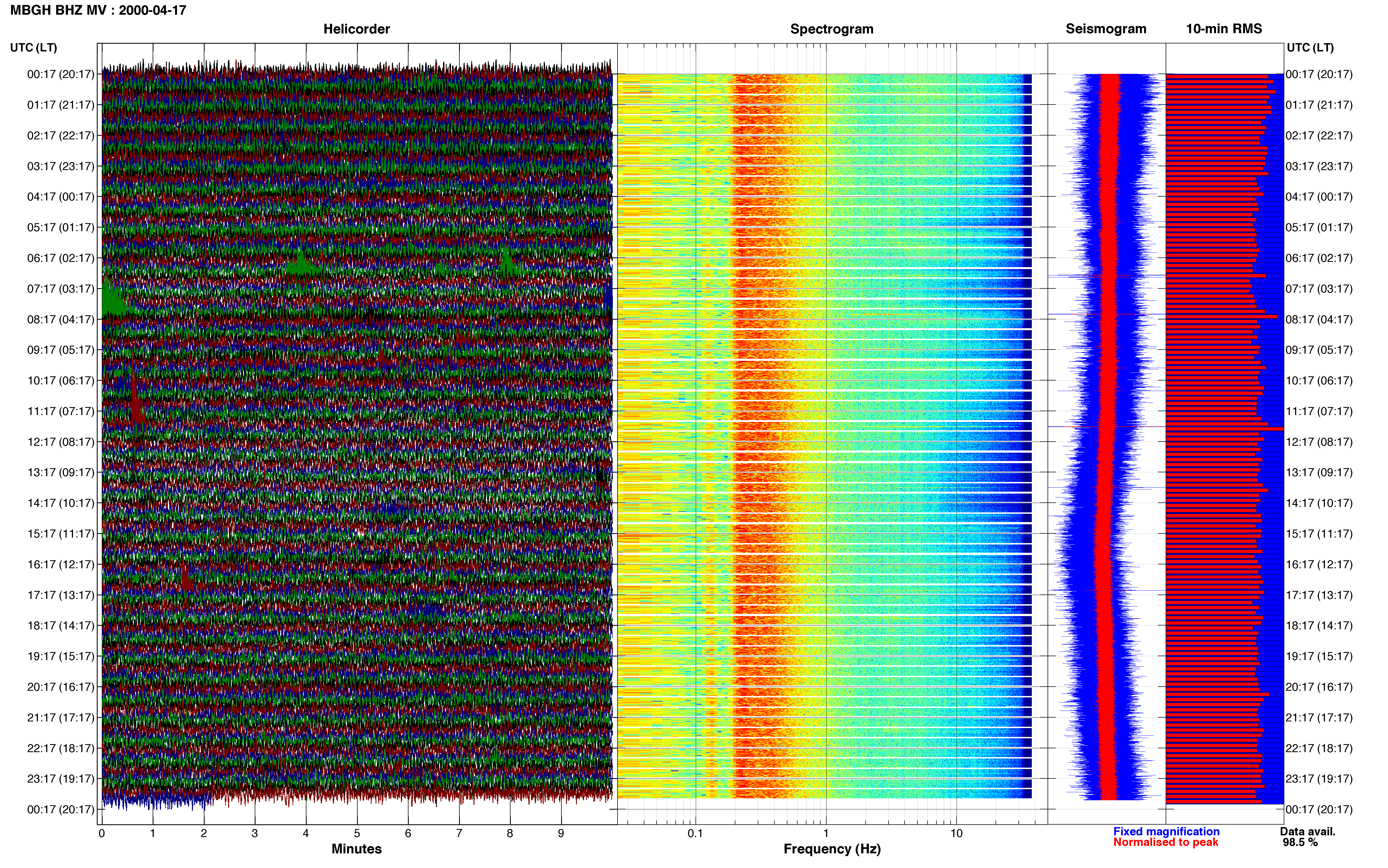Click left time label '16:17 (12:17)'
The height and width of the screenshot is (868, 1388).
point(61,564)
